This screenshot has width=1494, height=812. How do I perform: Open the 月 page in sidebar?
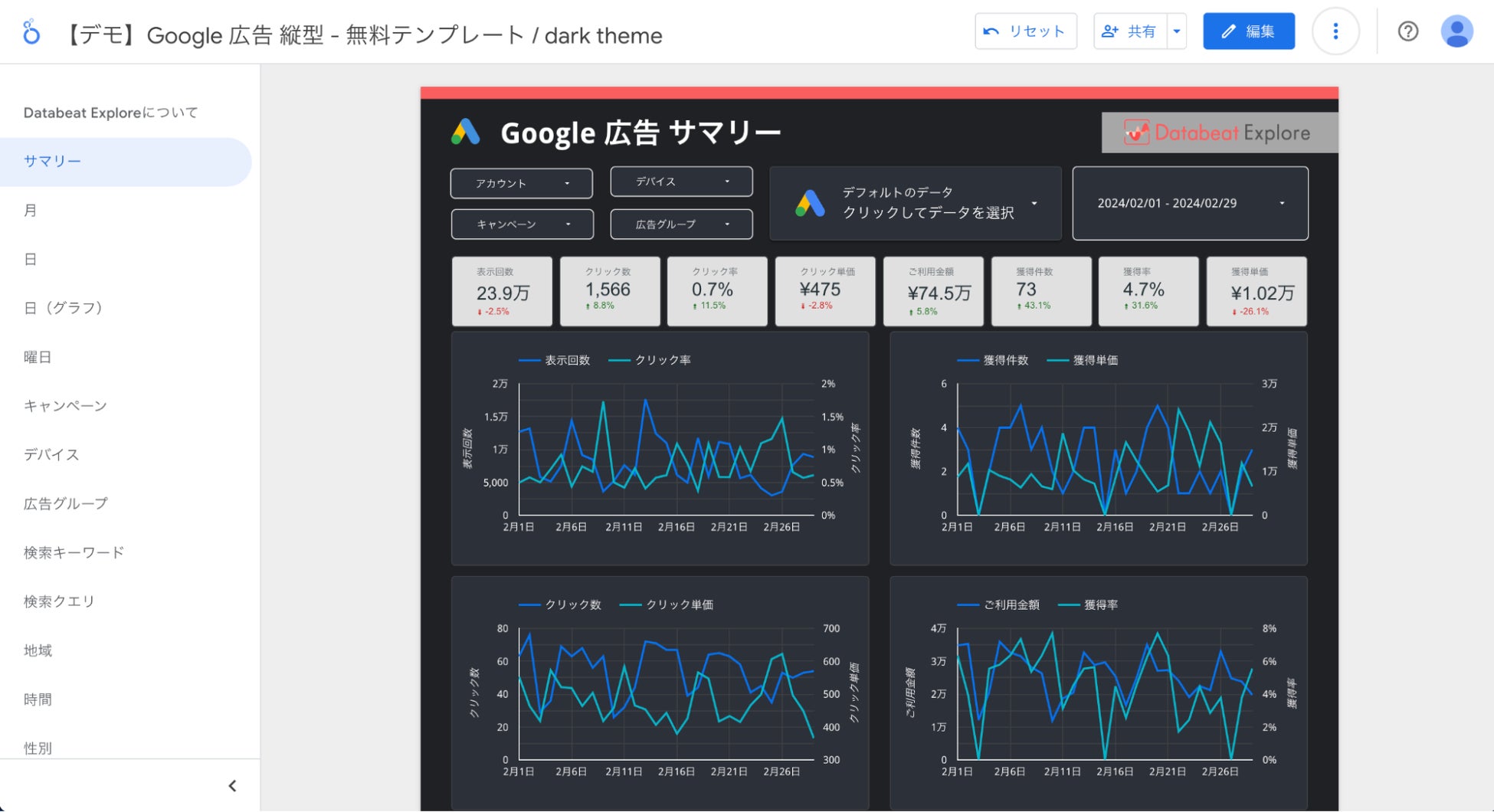126,211
